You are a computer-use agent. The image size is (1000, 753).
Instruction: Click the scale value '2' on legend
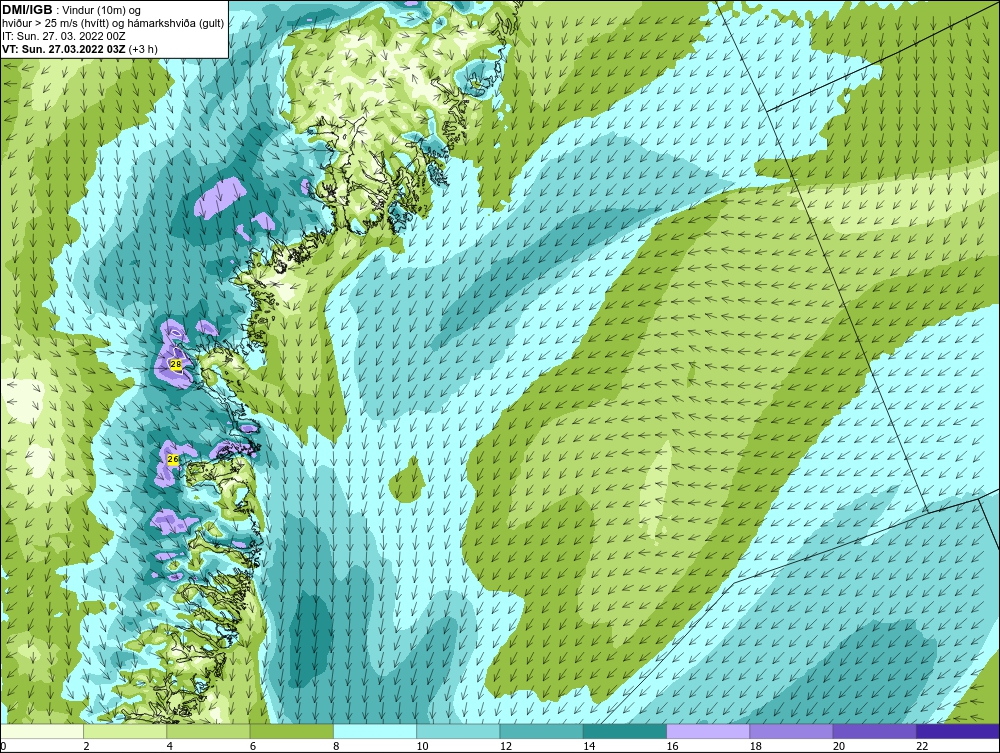(87, 747)
